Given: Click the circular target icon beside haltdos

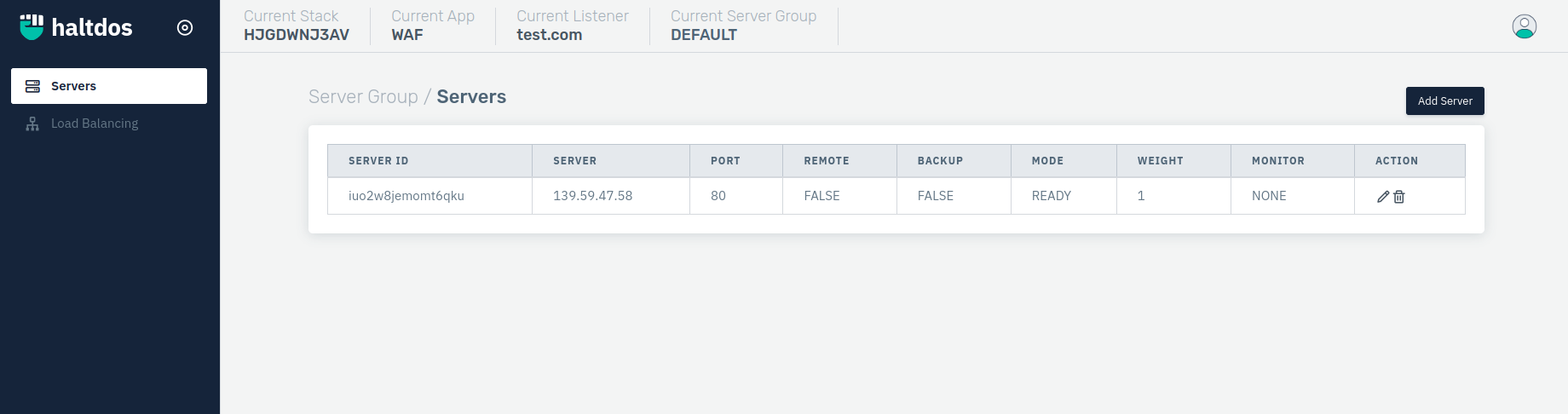Looking at the screenshot, I should pyautogui.click(x=185, y=28).
